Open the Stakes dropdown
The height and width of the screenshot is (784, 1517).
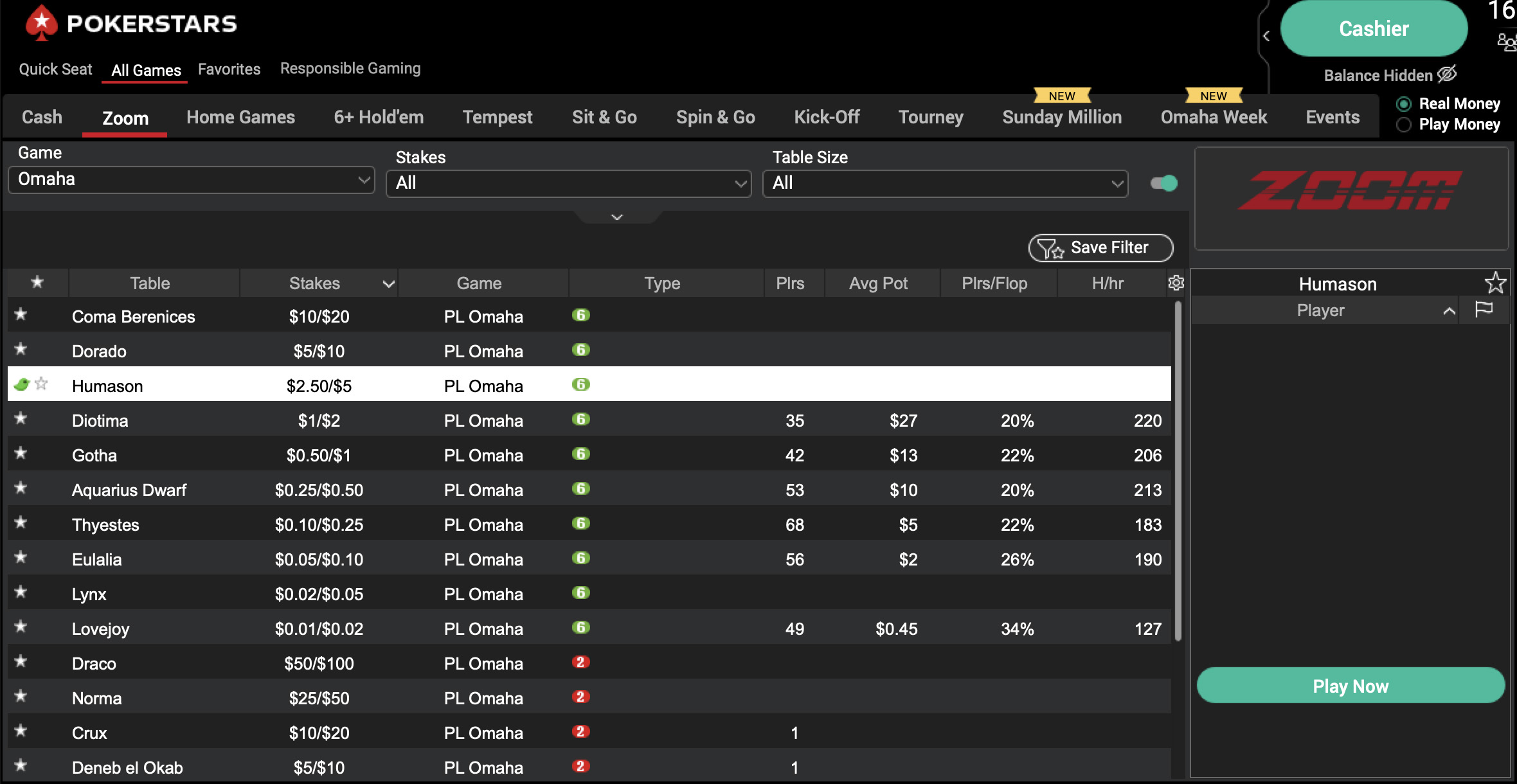coord(568,183)
